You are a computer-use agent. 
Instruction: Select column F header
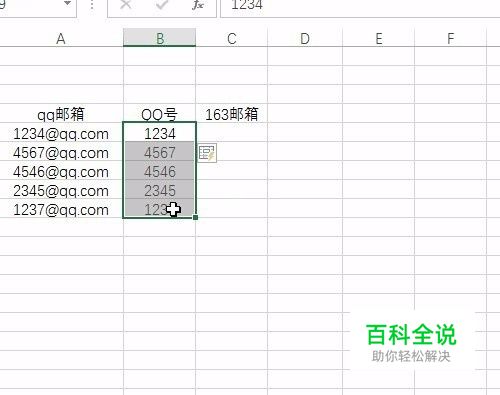[x=451, y=39]
